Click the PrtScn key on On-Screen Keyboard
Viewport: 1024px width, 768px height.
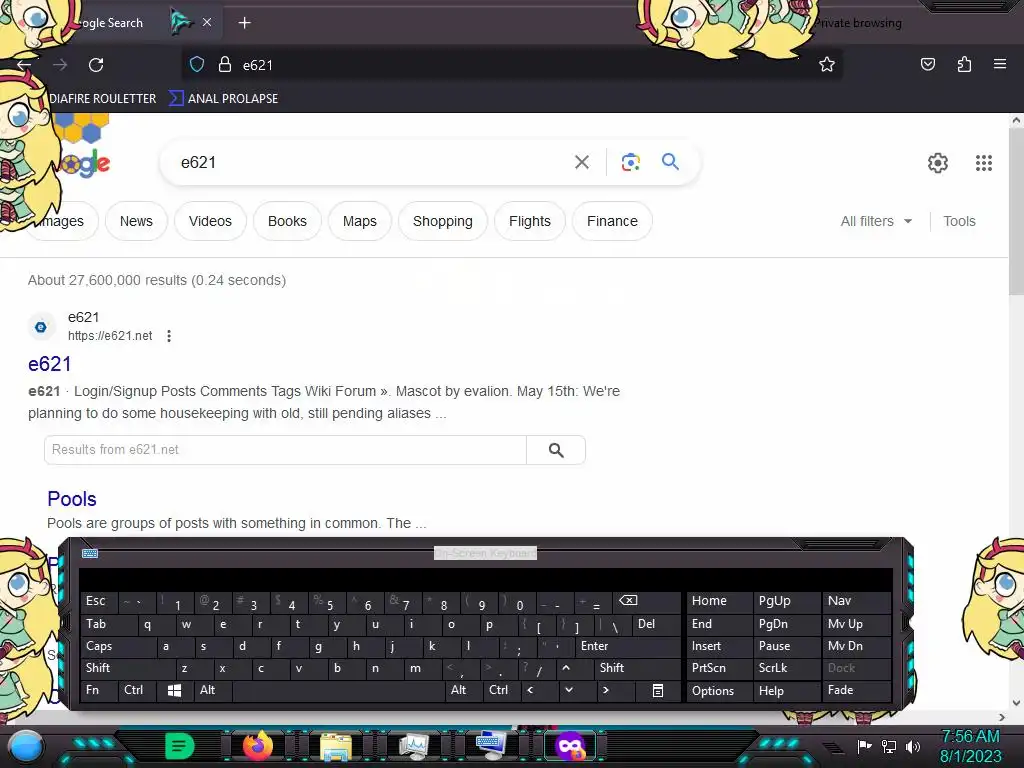coord(720,668)
